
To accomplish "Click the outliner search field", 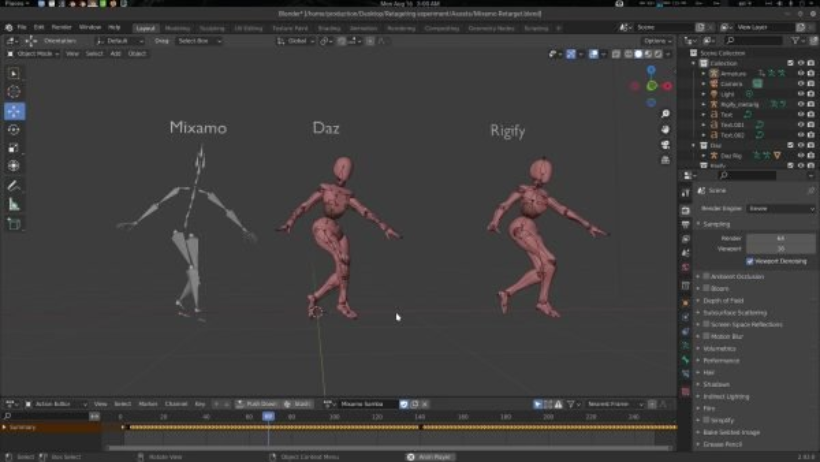I will pyautogui.click(x=753, y=40).
